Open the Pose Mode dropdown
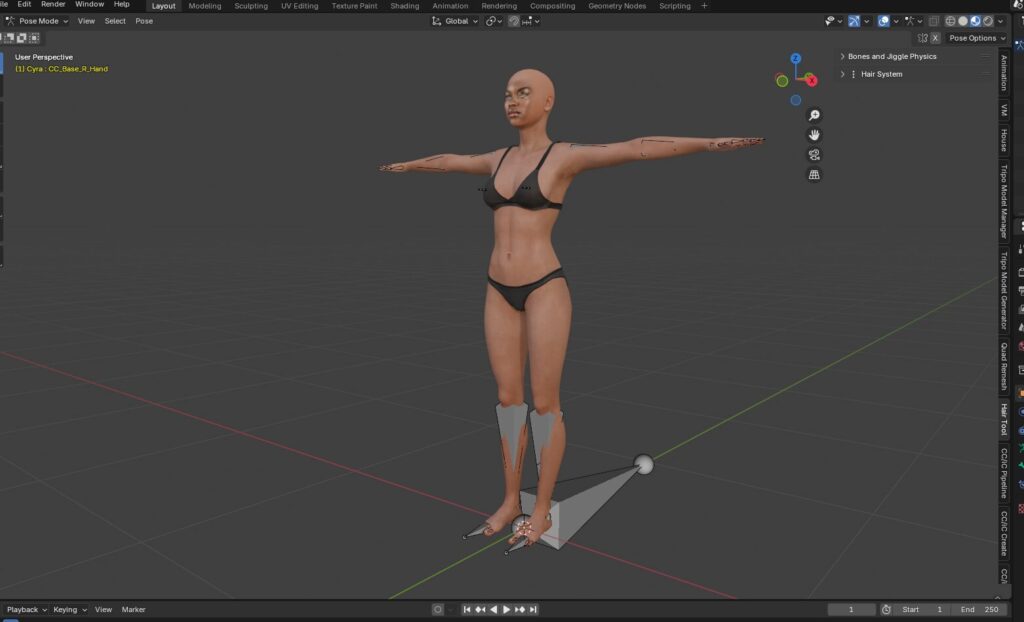 (x=37, y=21)
